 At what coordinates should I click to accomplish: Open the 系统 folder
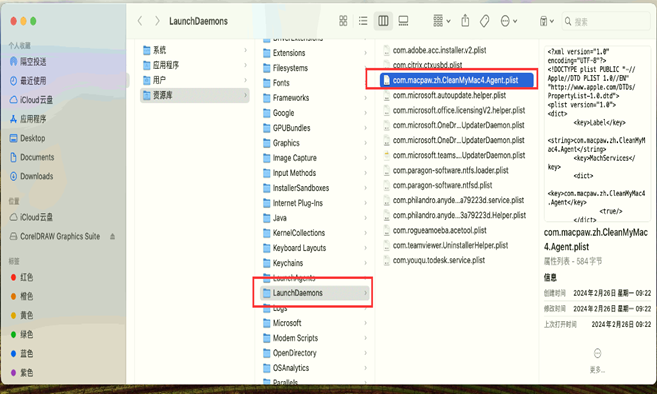coord(195,50)
